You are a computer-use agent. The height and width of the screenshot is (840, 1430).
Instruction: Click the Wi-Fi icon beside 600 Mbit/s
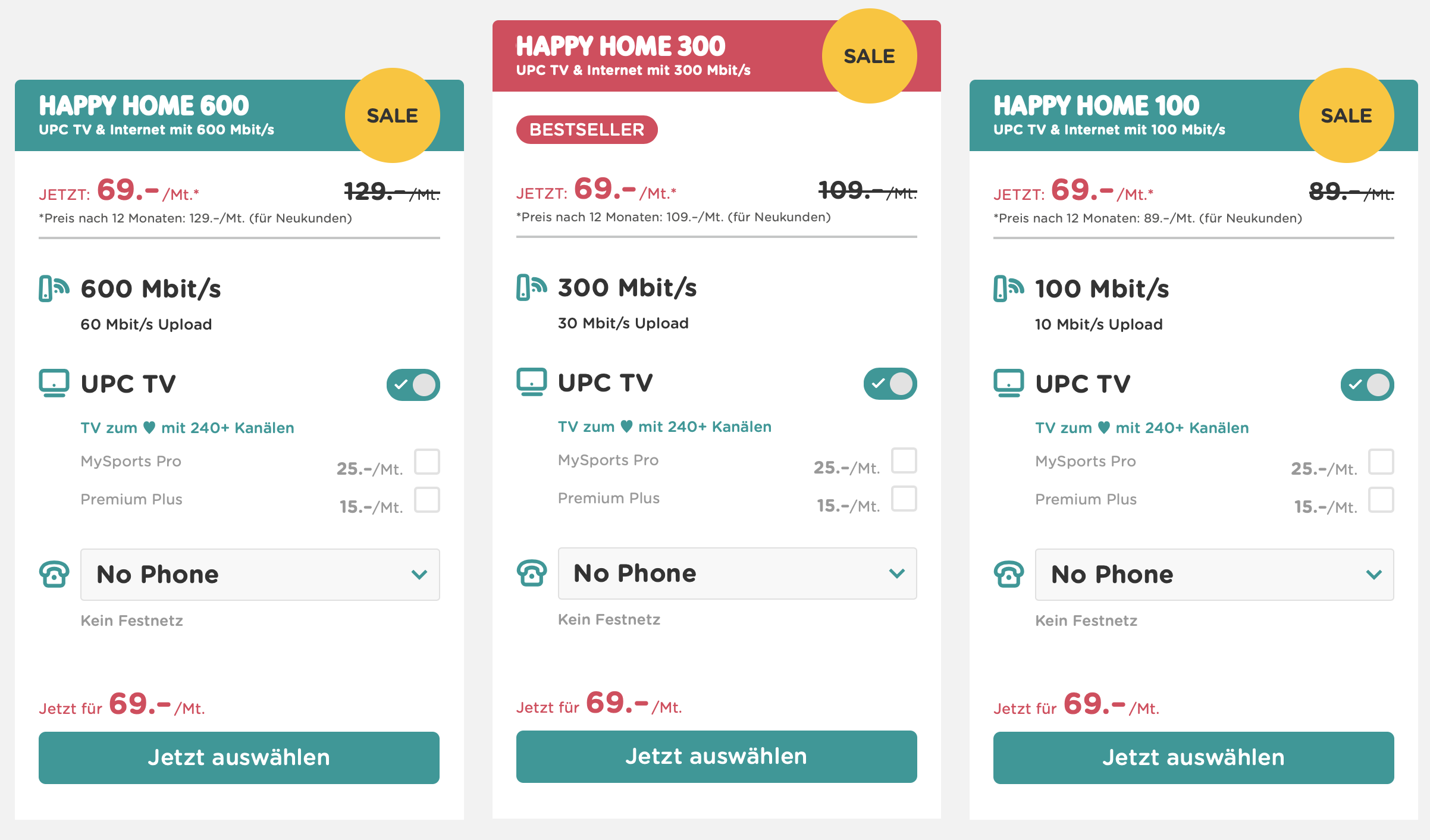(54, 289)
